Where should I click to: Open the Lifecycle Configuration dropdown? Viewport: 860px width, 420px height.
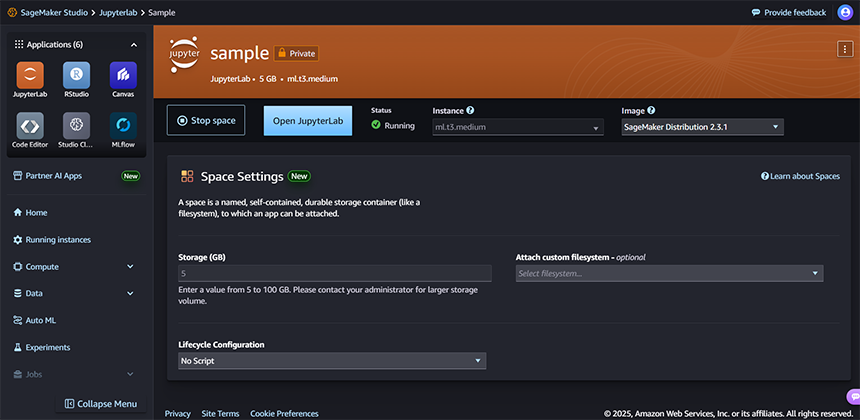pyautogui.click(x=332, y=361)
